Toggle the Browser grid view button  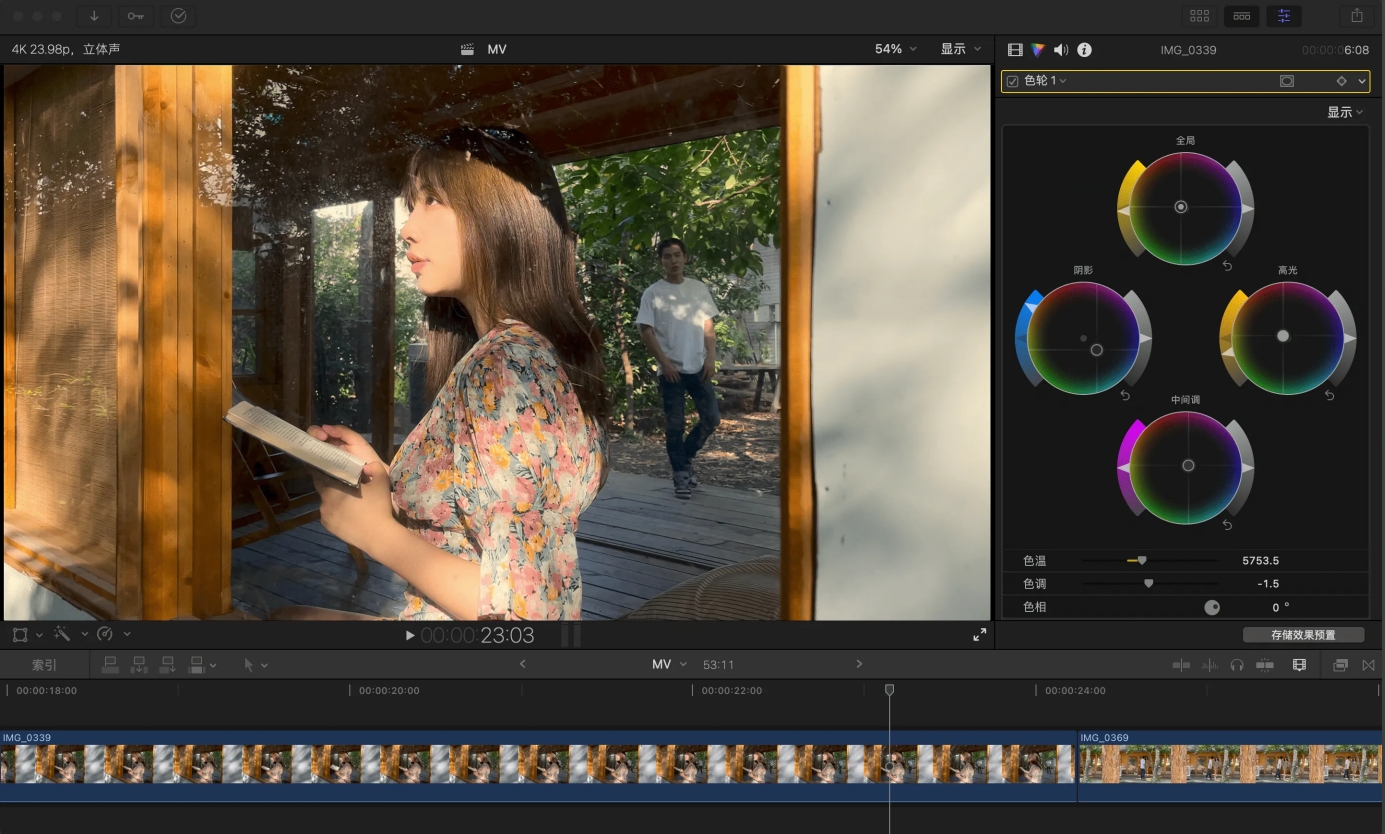[1199, 16]
